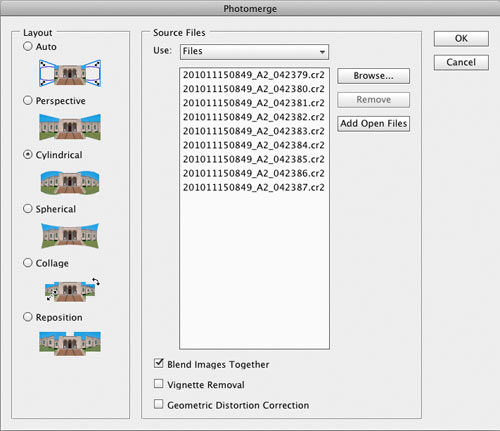This screenshot has width=500, height=431.
Task: Select file ending 042387.cr2 in list
Action: click(x=254, y=188)
